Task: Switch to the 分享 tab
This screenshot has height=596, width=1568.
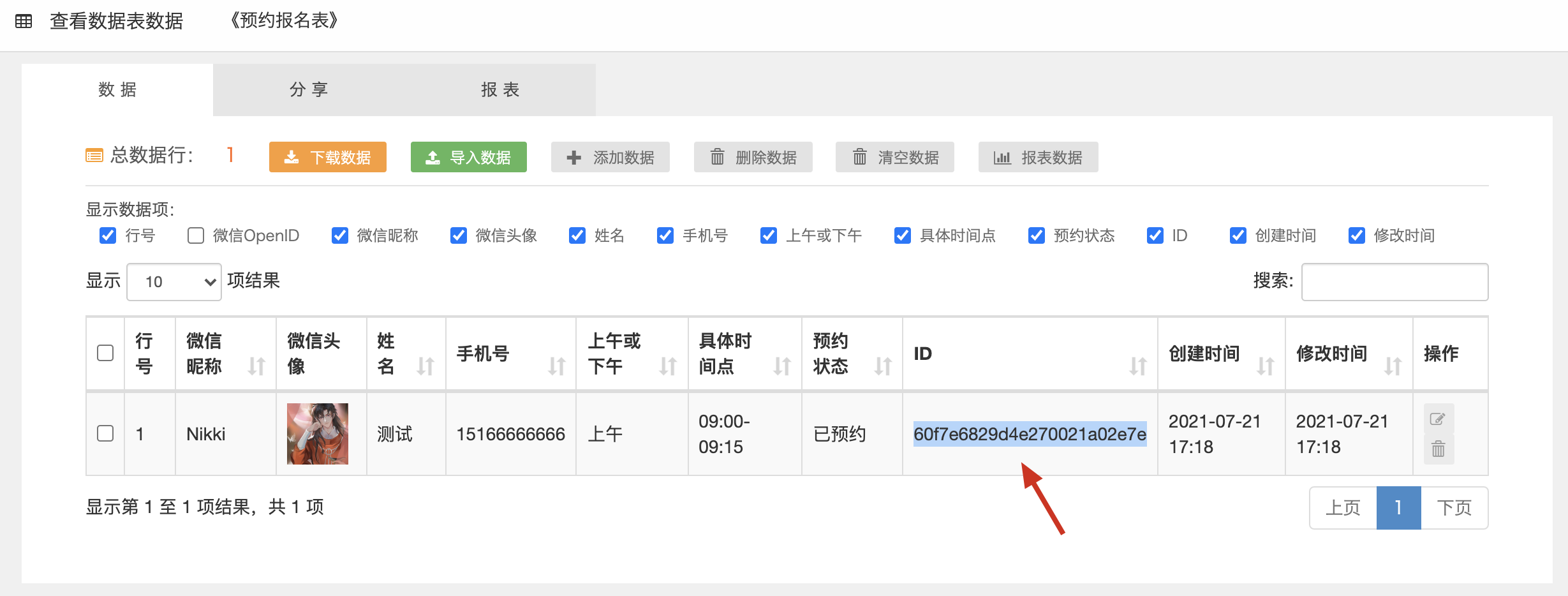Action: click(x=309, y=89)
